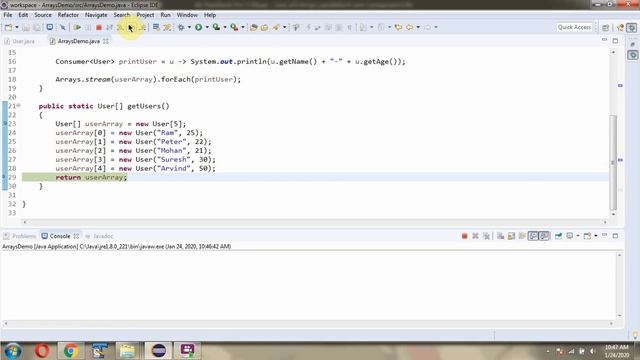Screen dimensions: 640x360
Task: Click the Open Task folder icon
Action: 264,27
